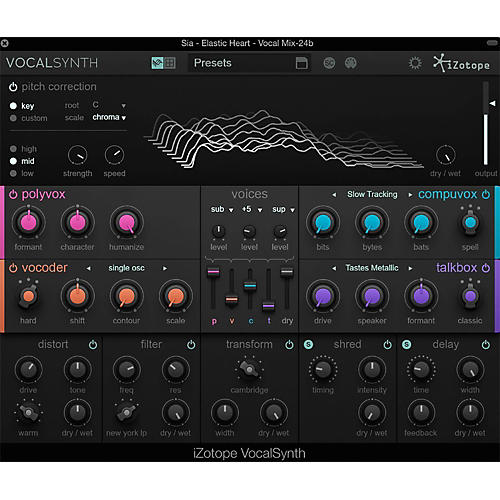The height and width of the screenshot is (500, 500).
Task: Click the save preset icon
Action: 302,63
